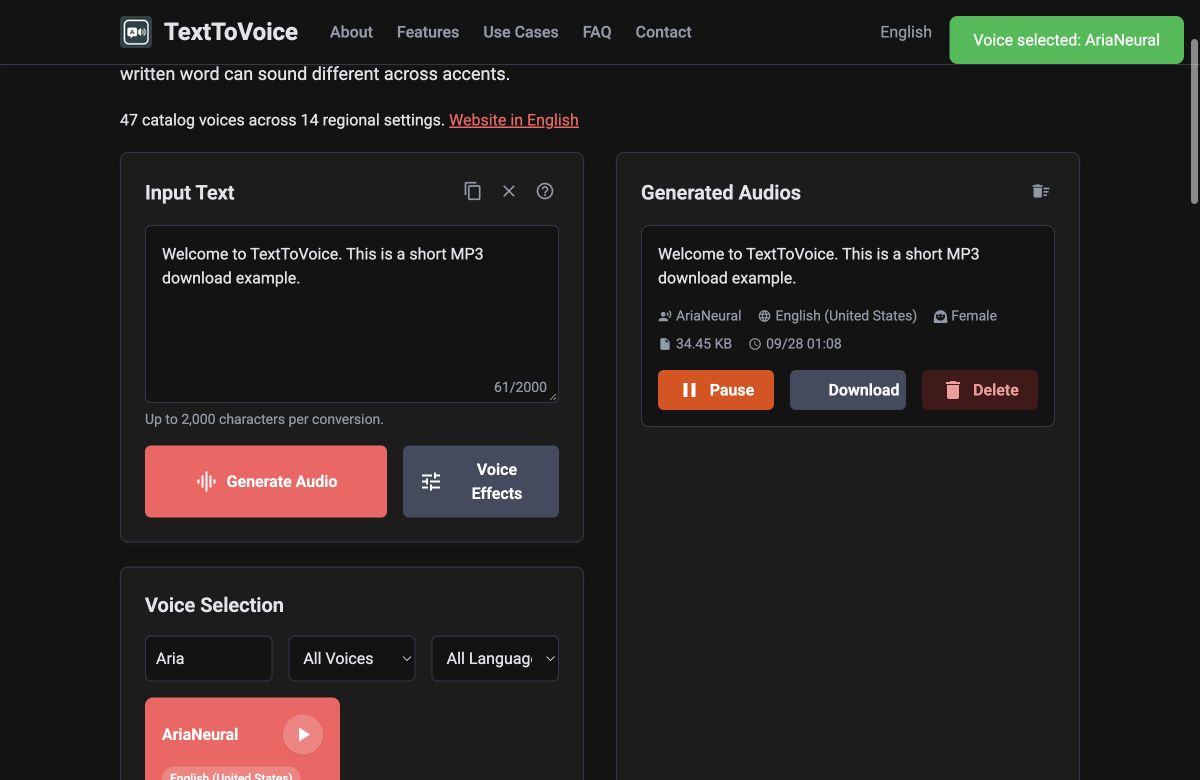Follow the Website in English link
This screenshot has width=1200, height=780.
[x=514, y=120]
